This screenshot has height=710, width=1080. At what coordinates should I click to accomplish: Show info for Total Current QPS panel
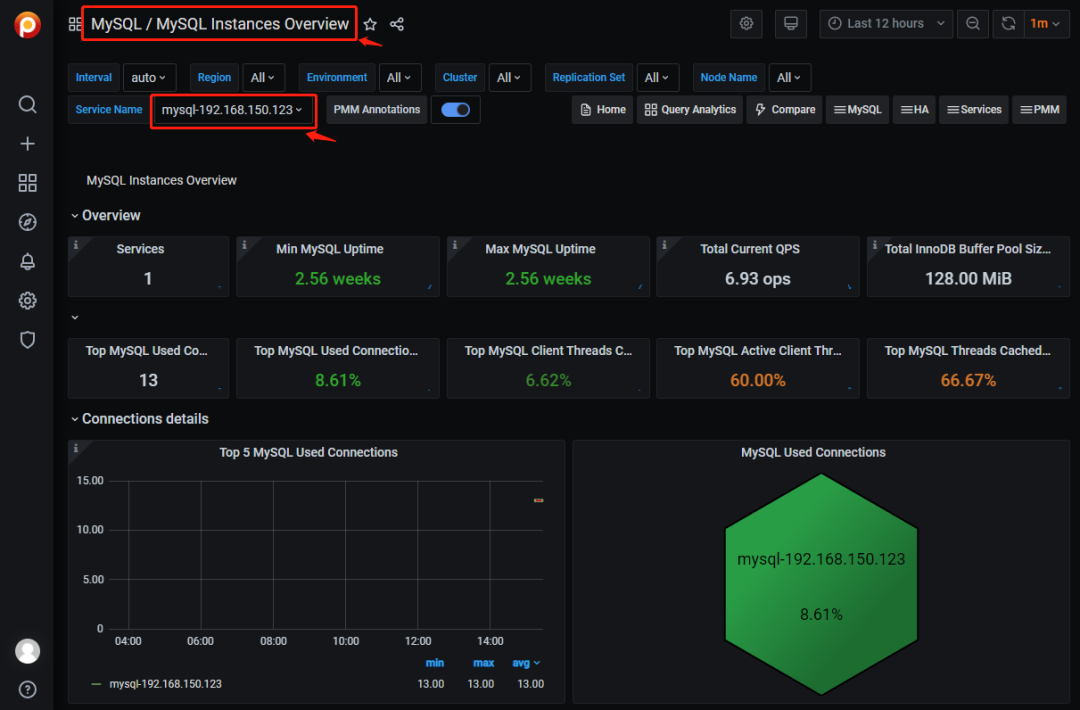(x=664, y=244)
